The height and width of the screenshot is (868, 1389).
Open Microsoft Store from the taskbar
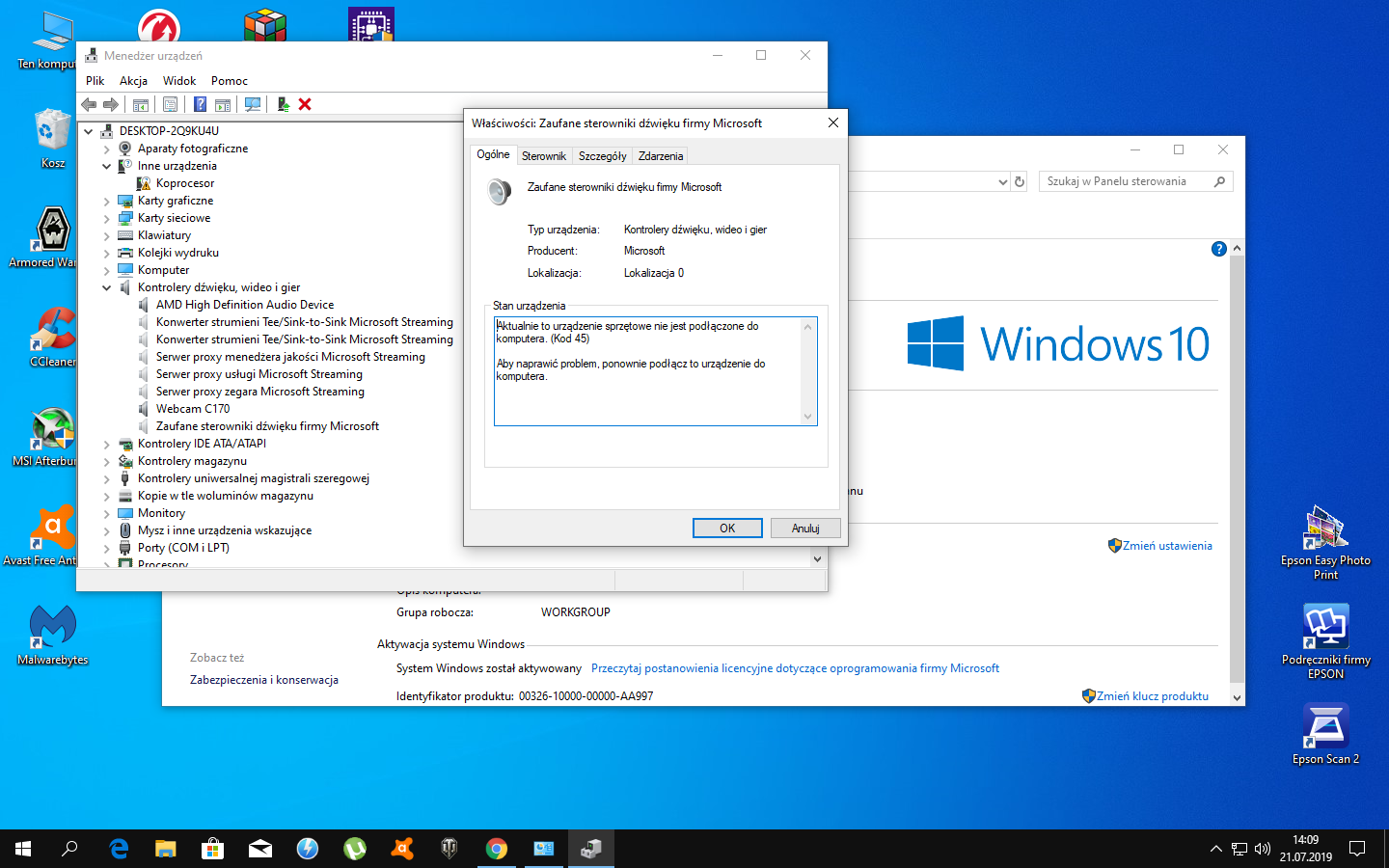point(212,849)
